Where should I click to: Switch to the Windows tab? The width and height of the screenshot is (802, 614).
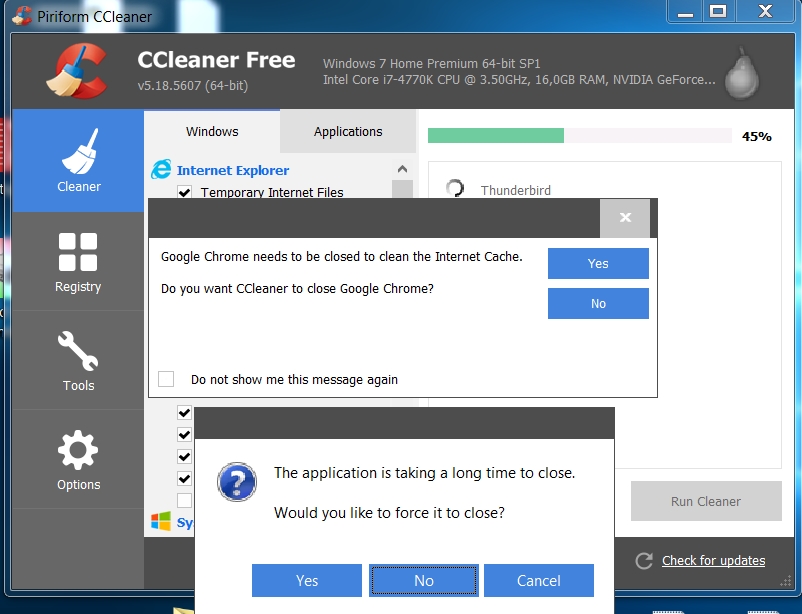(212, 131)
